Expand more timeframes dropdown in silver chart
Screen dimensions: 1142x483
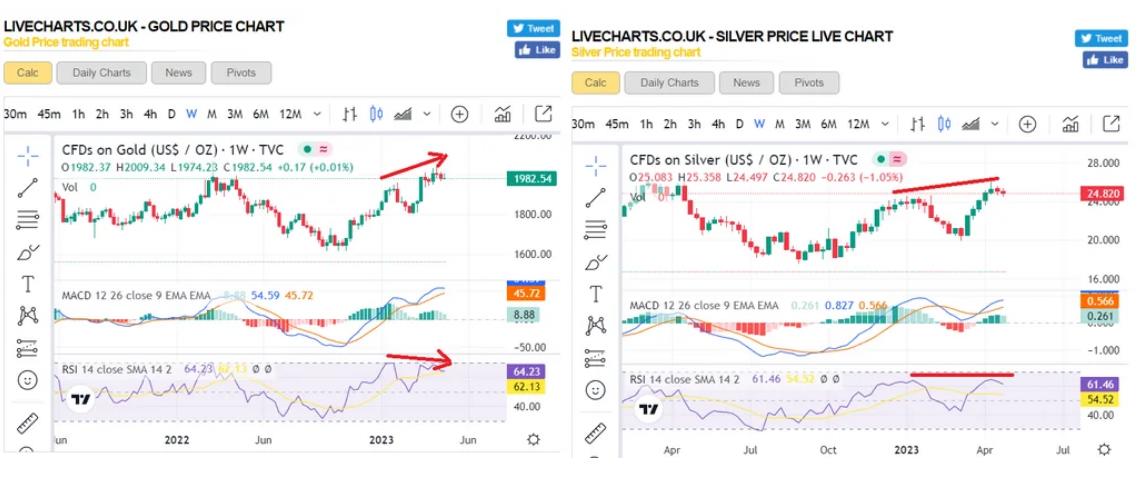pyautogui.click(x=885, y=124)
